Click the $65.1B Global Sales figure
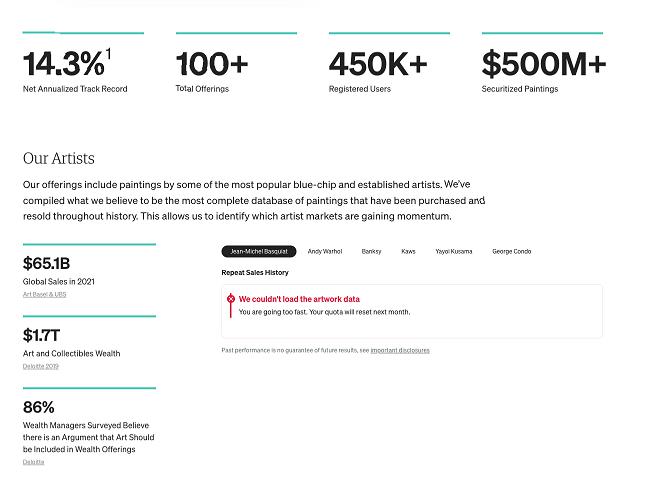Image resolution: width=649 pixels, height=496 pixels. coord(47,264)
